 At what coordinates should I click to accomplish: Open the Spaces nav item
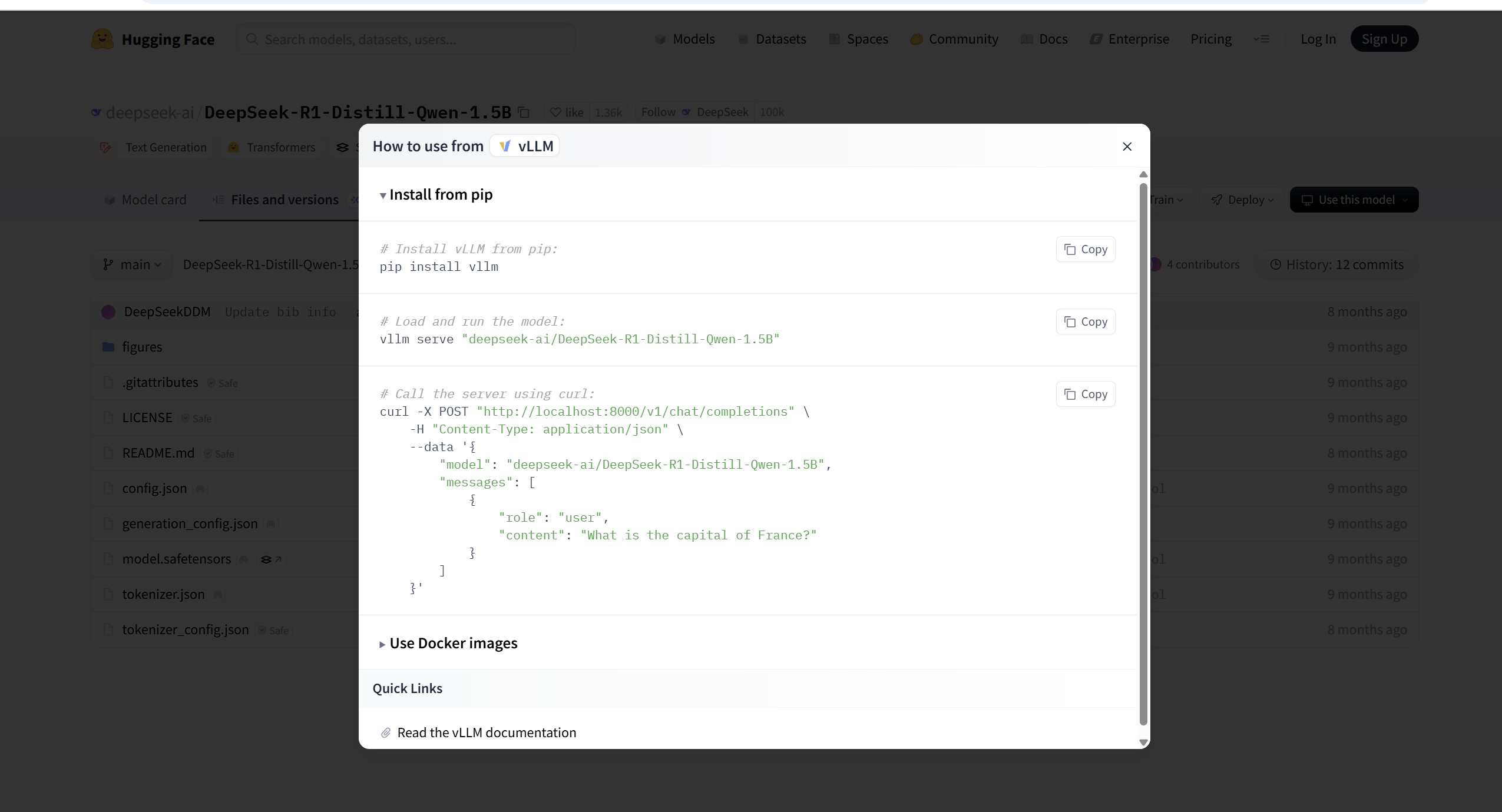coord(858,39)
